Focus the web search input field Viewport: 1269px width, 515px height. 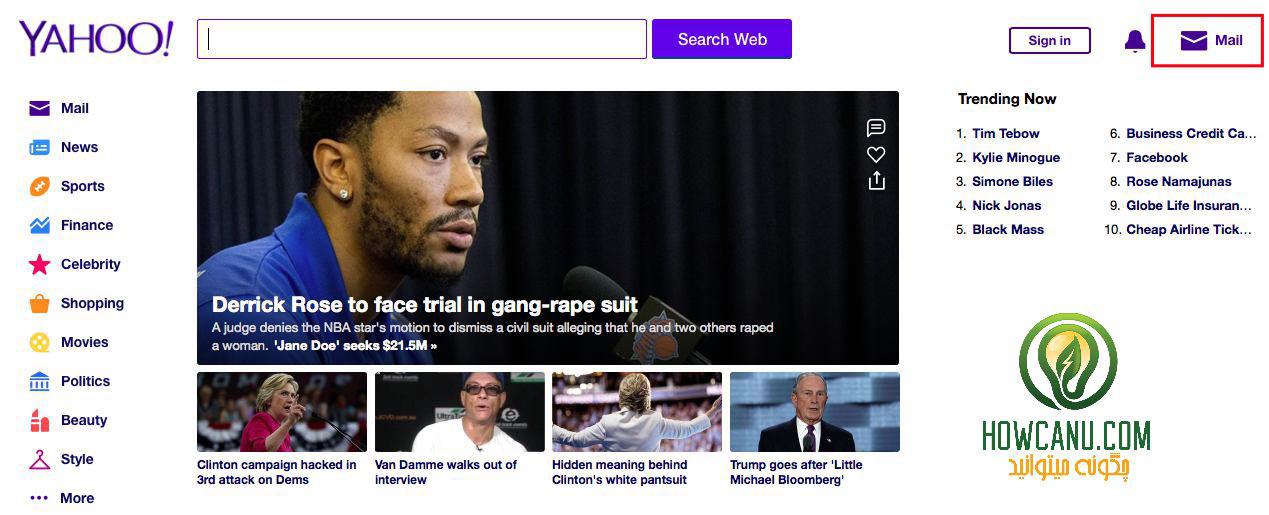[422, 39]
